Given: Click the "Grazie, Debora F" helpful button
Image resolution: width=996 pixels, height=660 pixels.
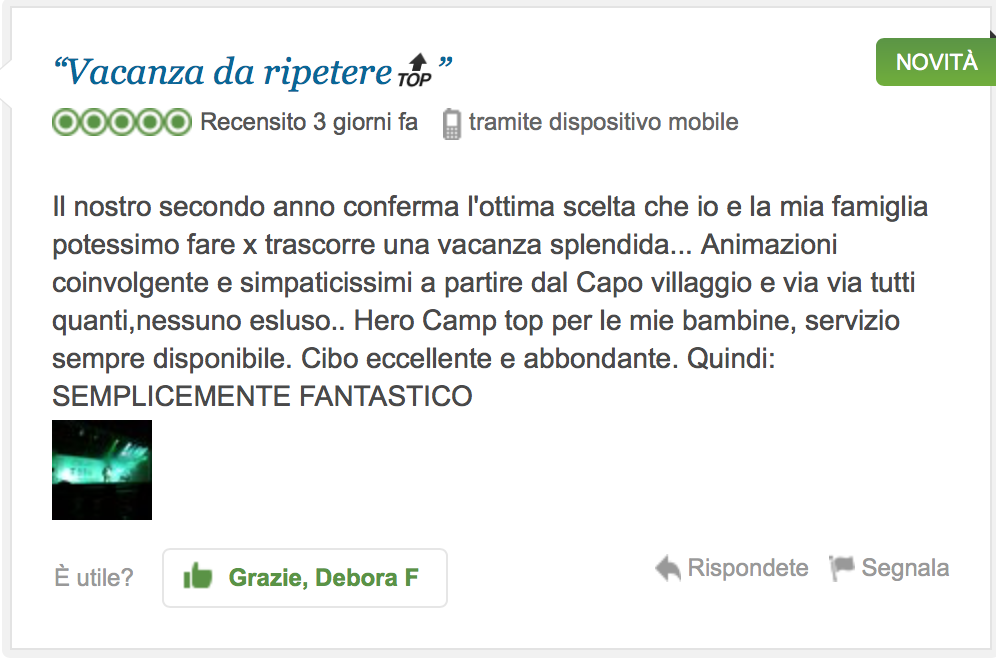Looking at the screenshot, I should click(305, 578).
